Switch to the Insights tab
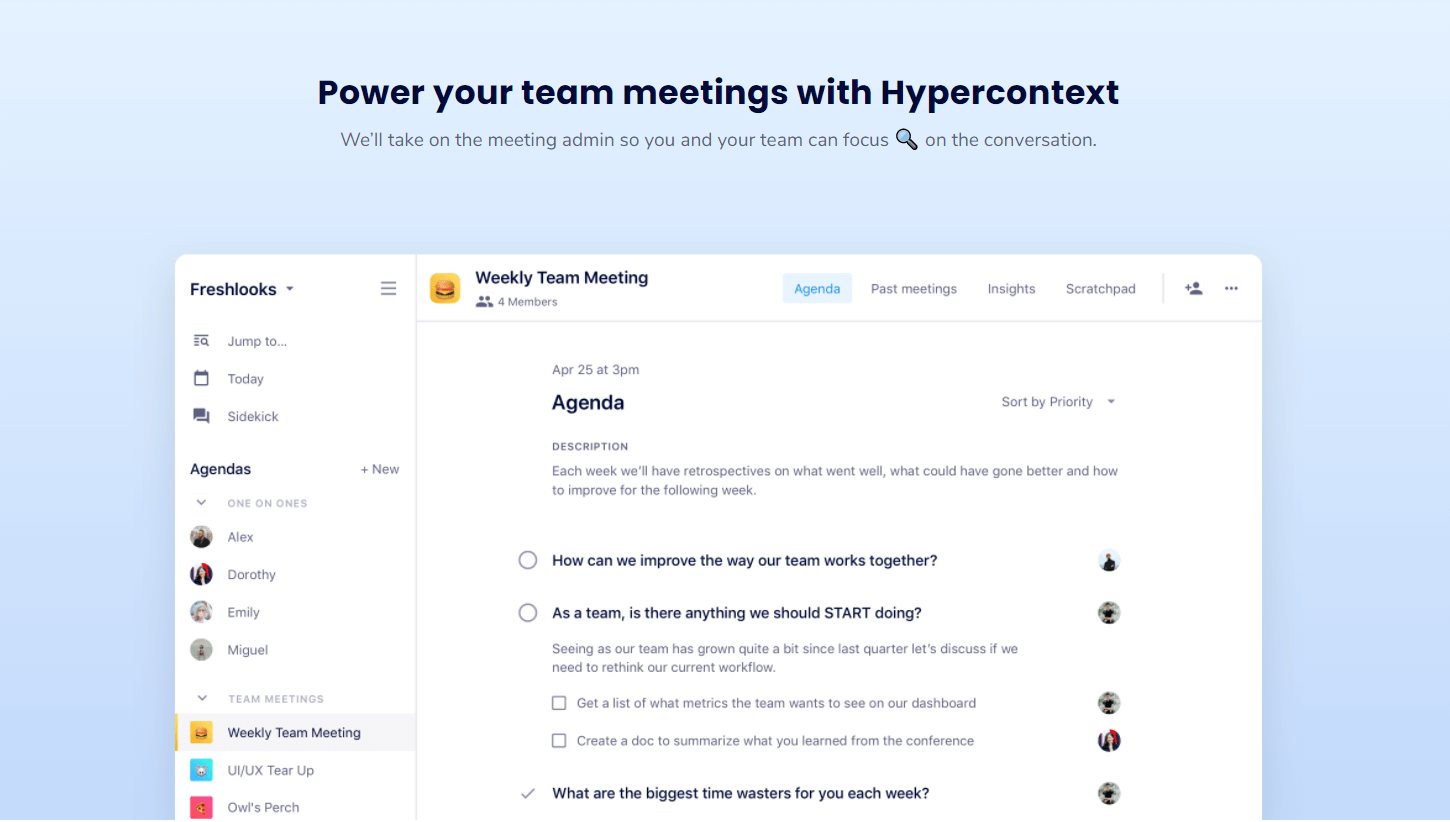The height and width of the screenshot is (822, 1450). click(x=1011, y=288)
